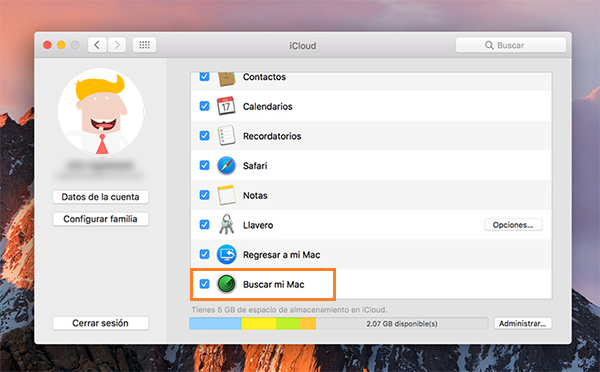Open Llavero Opciones... button

tap(513, 225)
